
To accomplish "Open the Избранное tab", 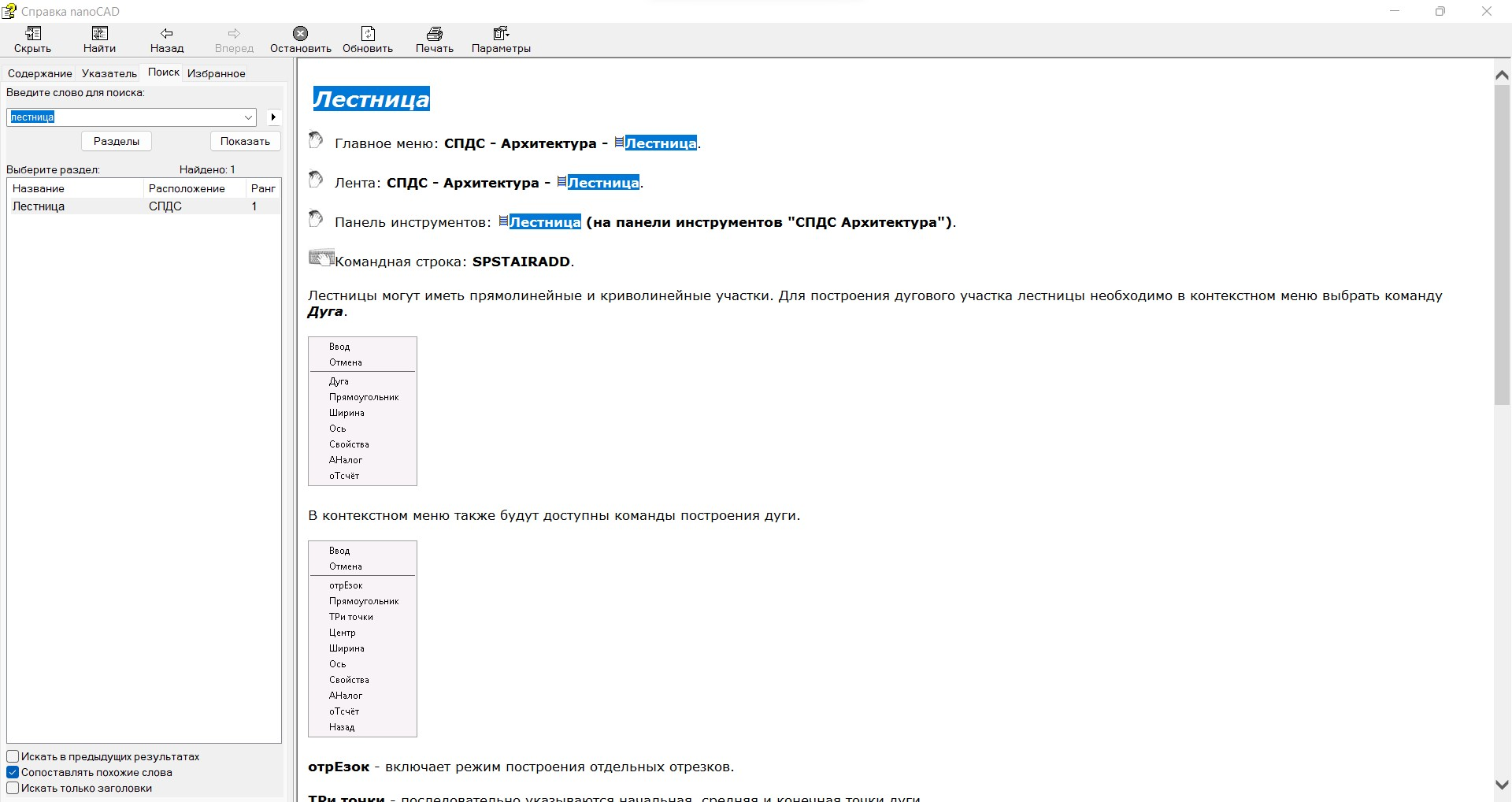I will tap(217, 73).
